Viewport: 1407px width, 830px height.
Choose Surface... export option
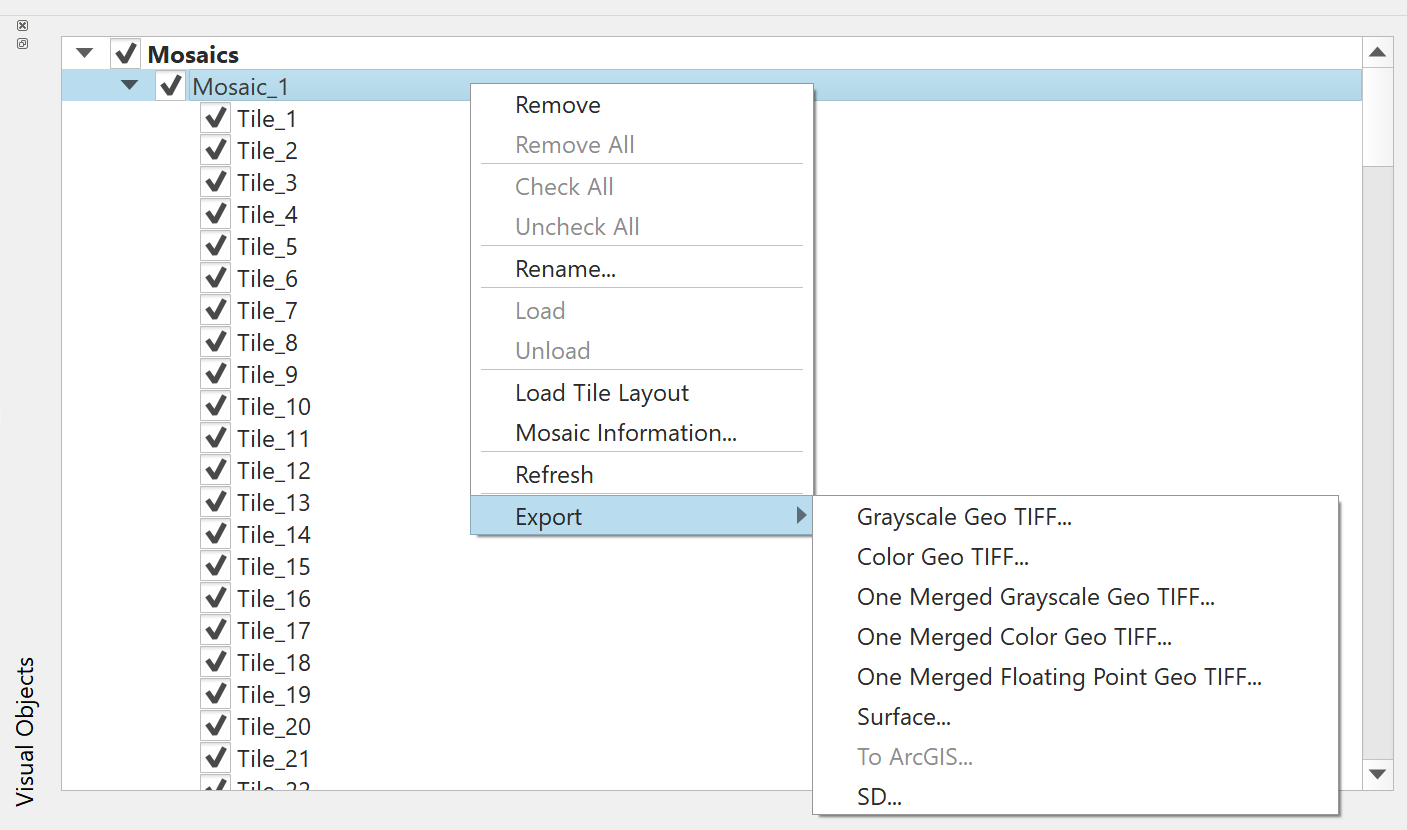pyautogui.click(x=903, y=717)
